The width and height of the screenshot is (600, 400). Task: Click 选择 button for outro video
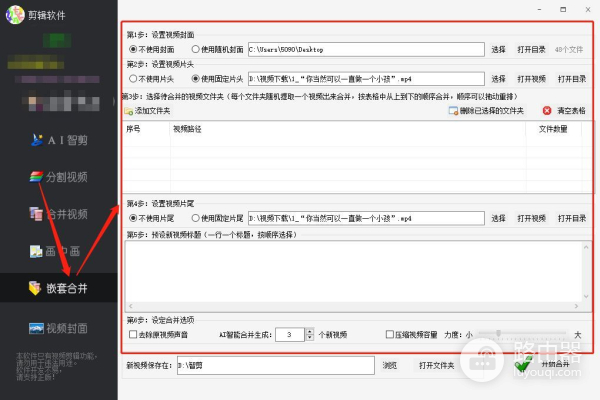click(498, 218)
